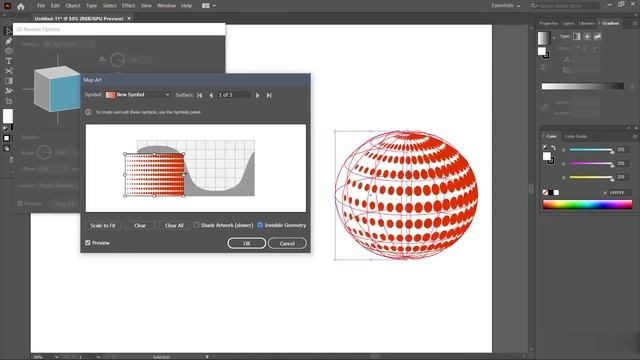The image size is (640, 360).
Task: Go to the last surface in Map Art
Action: click(269, 95)
